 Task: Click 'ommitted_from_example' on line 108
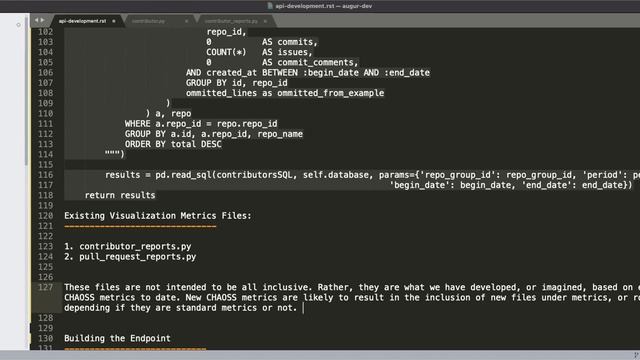coord(331,93)
